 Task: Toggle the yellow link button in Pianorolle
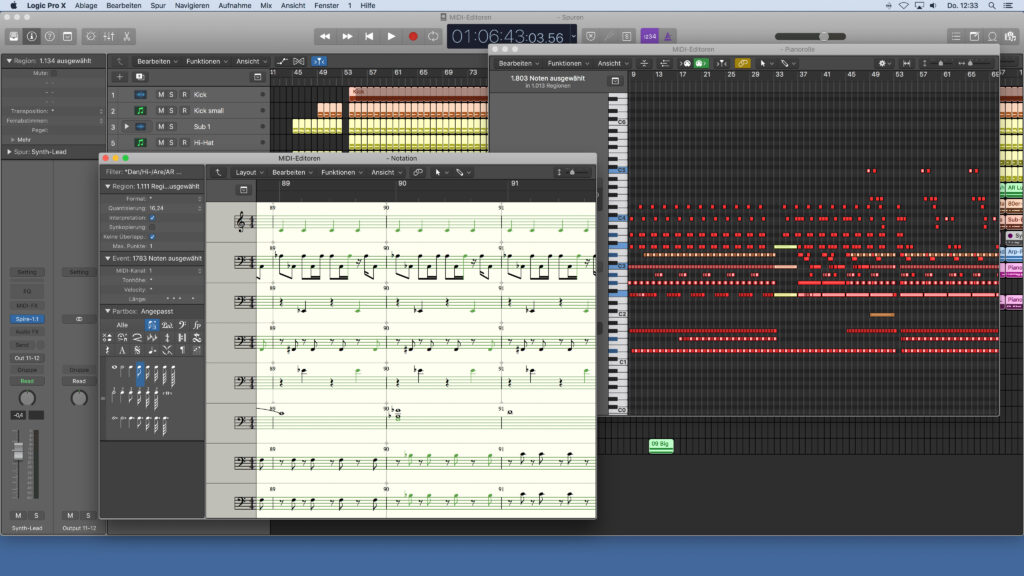click(743, 63)
